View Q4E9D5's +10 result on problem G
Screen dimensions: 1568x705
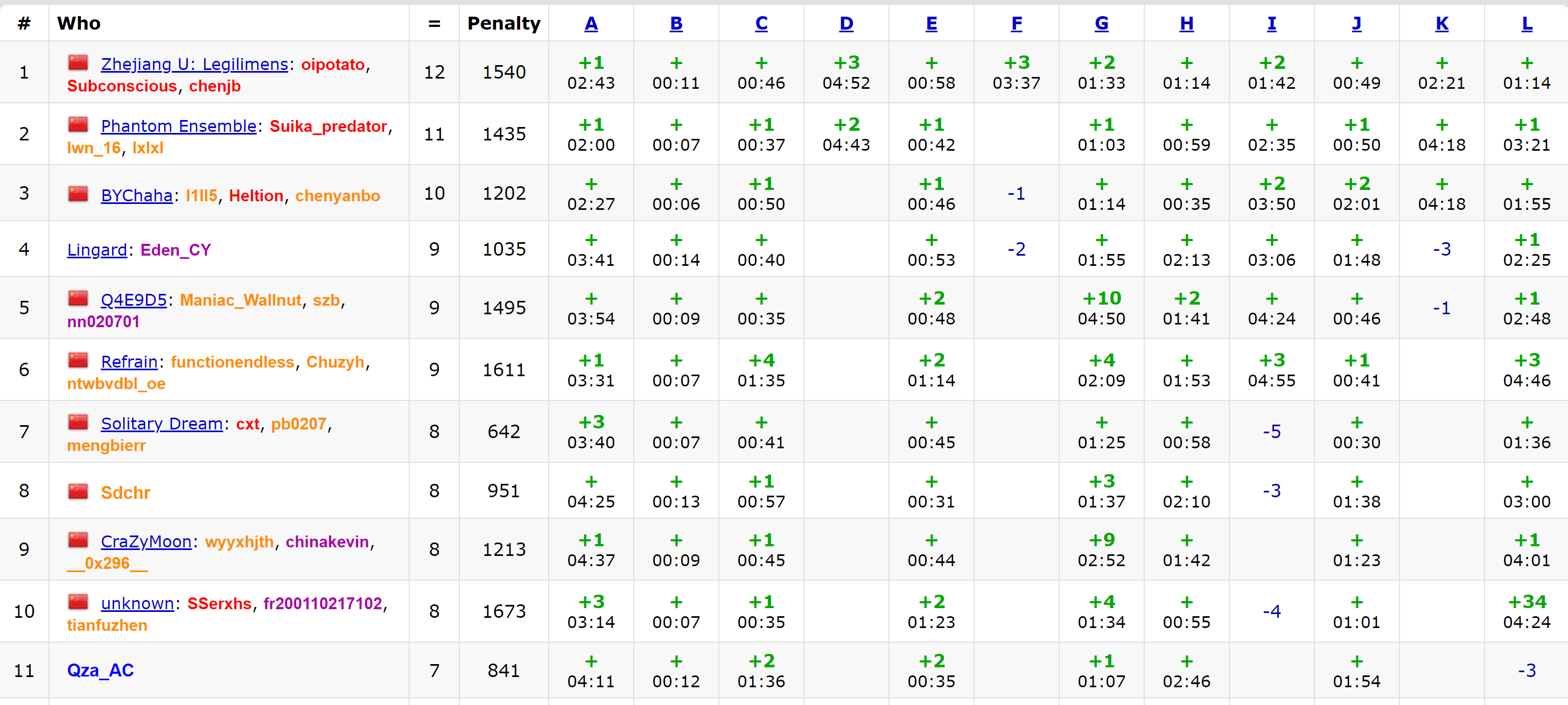click(1101, 308)
